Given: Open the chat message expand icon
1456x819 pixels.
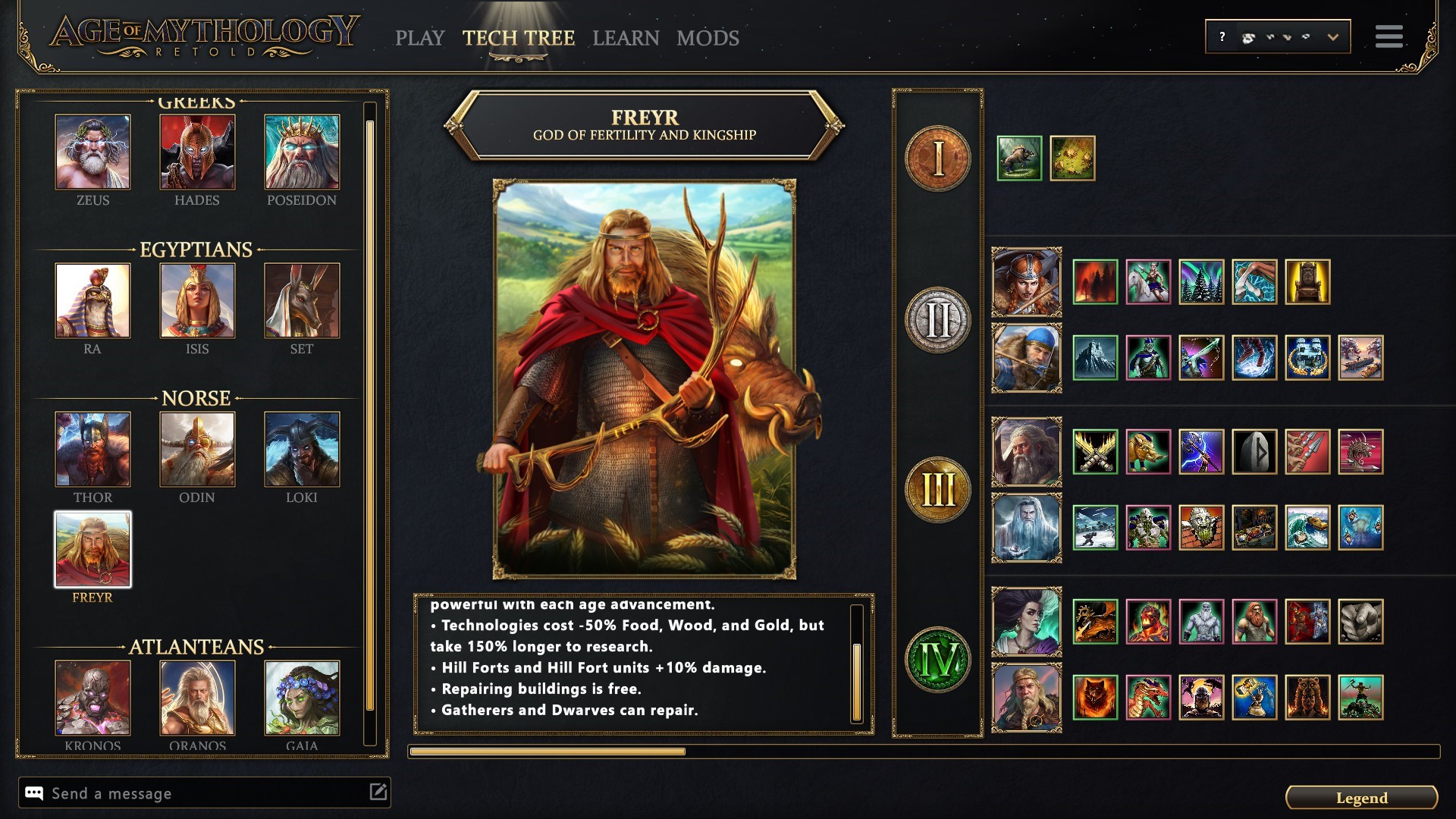Looking at the screenshot, I should [x=378, y=792].
